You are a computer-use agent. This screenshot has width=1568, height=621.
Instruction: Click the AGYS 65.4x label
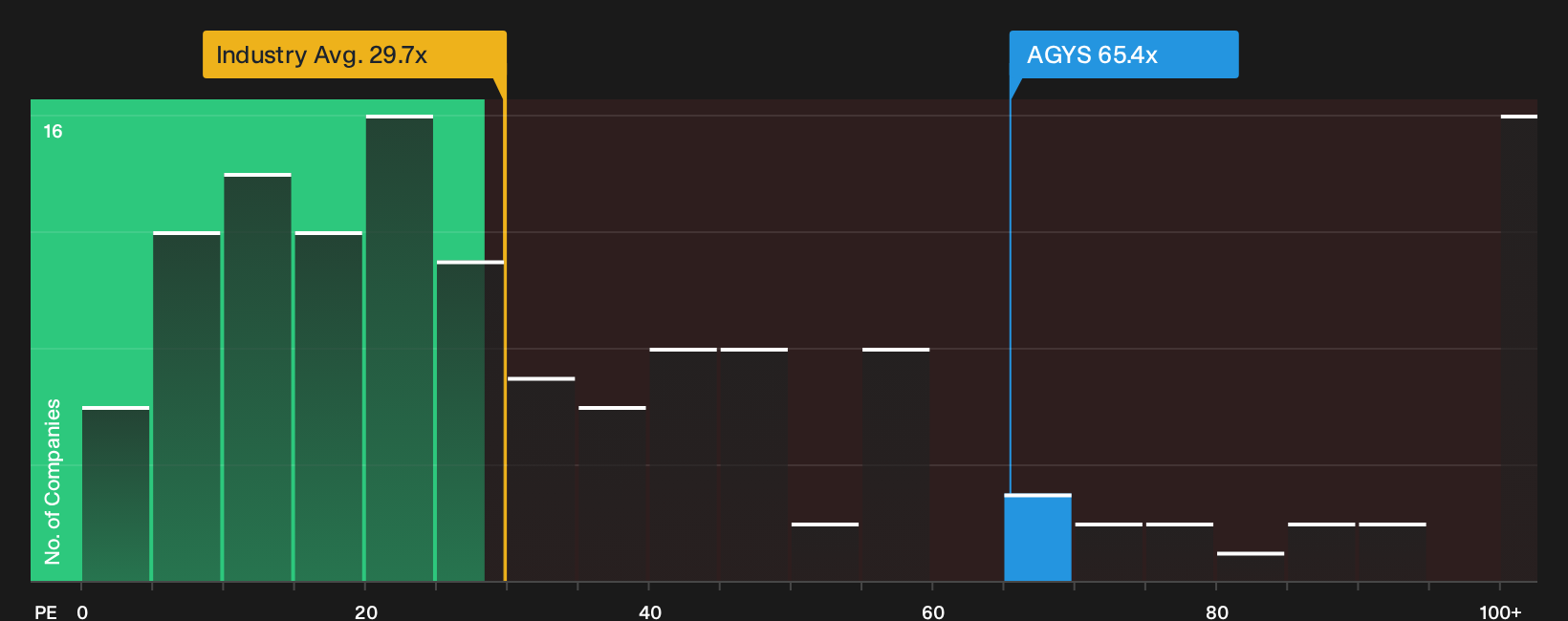1123,54
